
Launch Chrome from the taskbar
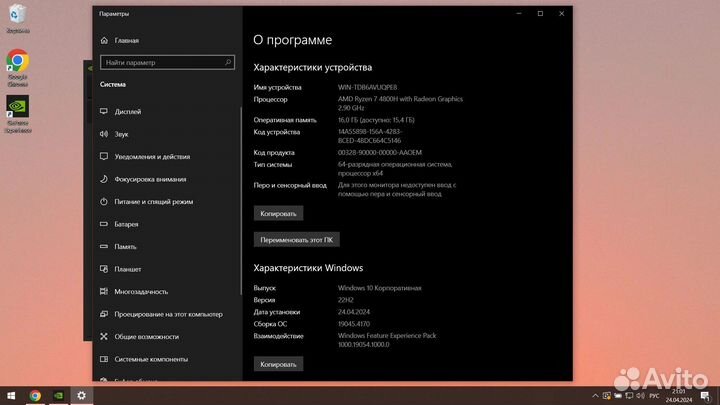35,395
